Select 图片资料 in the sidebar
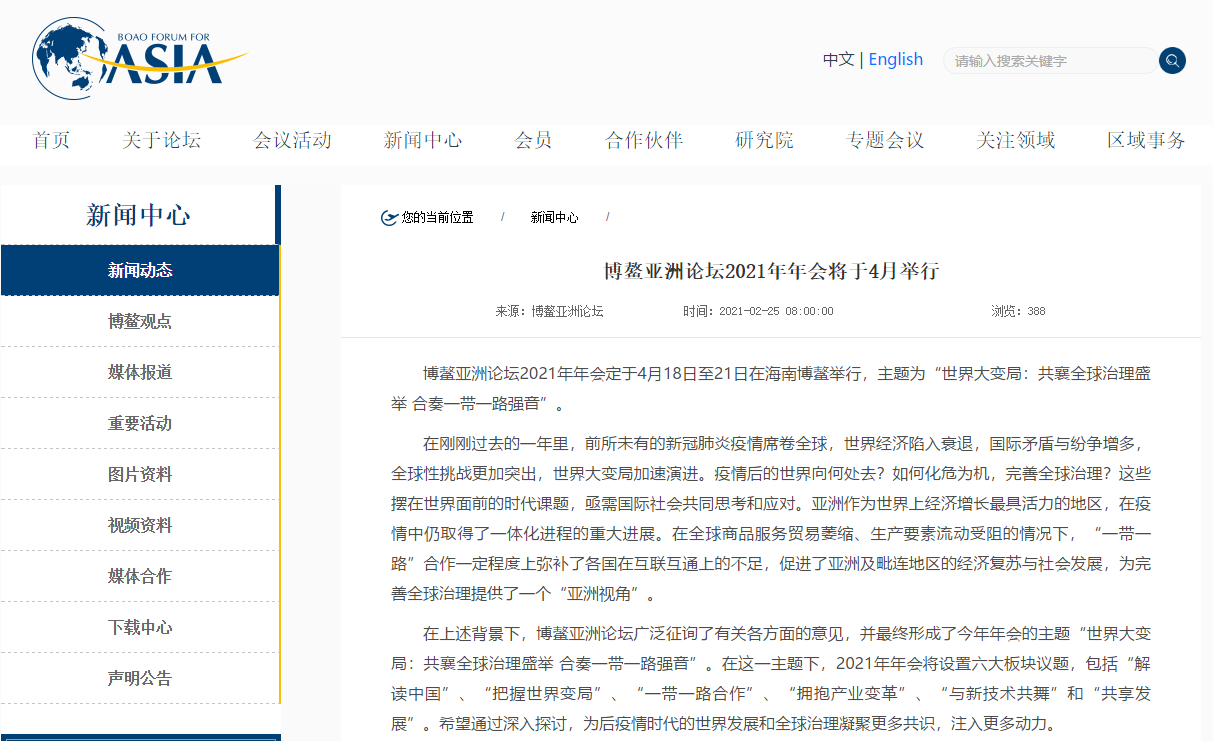This screenshot has width=1213, height=741. (x=140, y=475)
